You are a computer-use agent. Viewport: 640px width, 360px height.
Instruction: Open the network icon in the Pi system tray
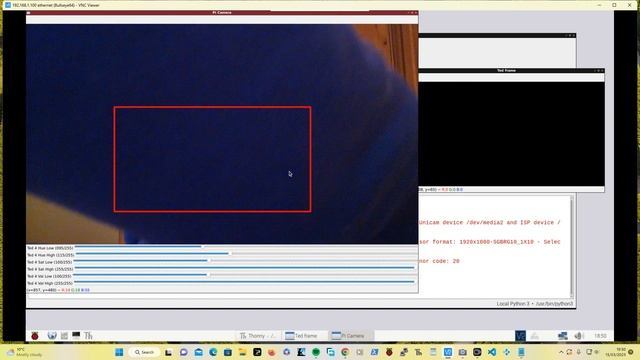[x=563, y=336]
